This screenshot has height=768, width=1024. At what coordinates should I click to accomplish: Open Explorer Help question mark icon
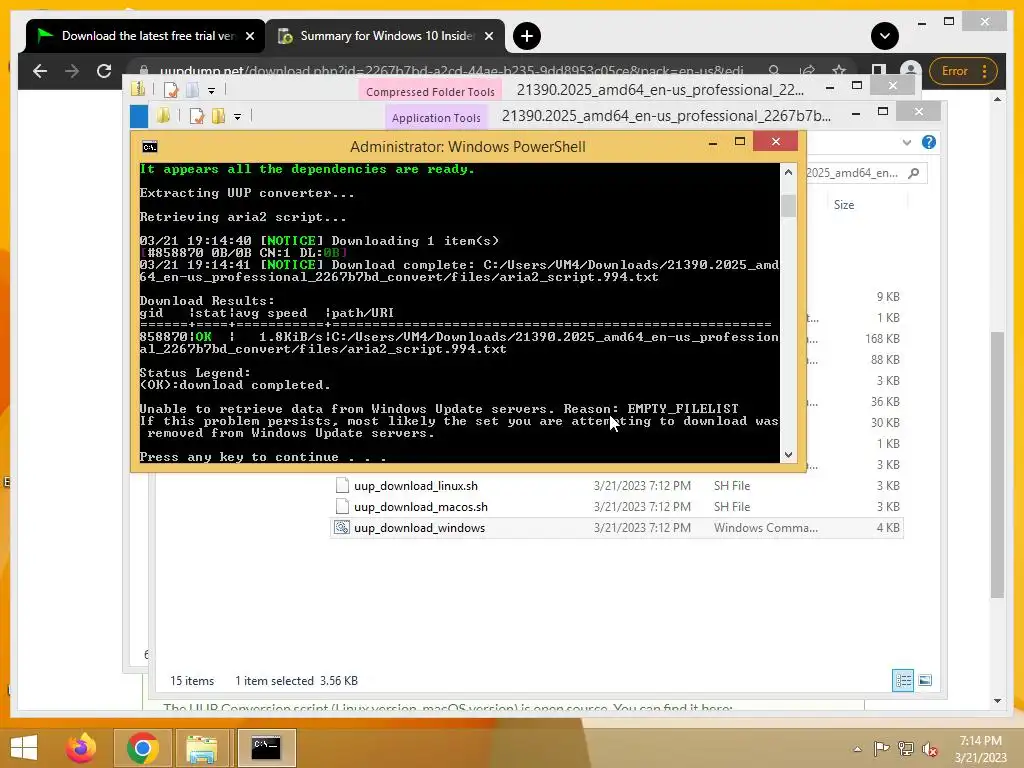(x=929, y=142)
